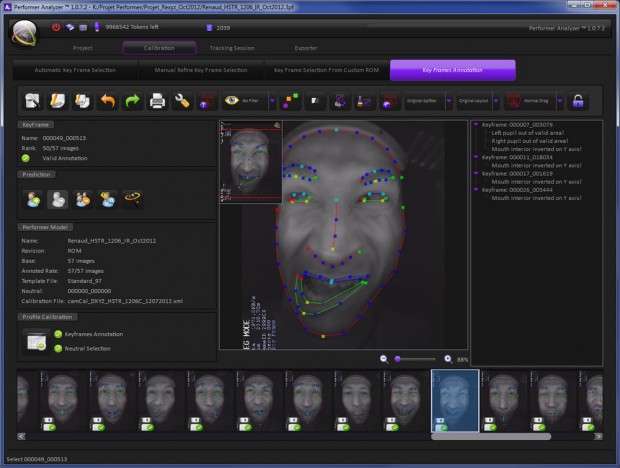Click the printer icon in the toolbar
Image resolution: width=620 pixels, height=468 pixels.
point(157,101)
